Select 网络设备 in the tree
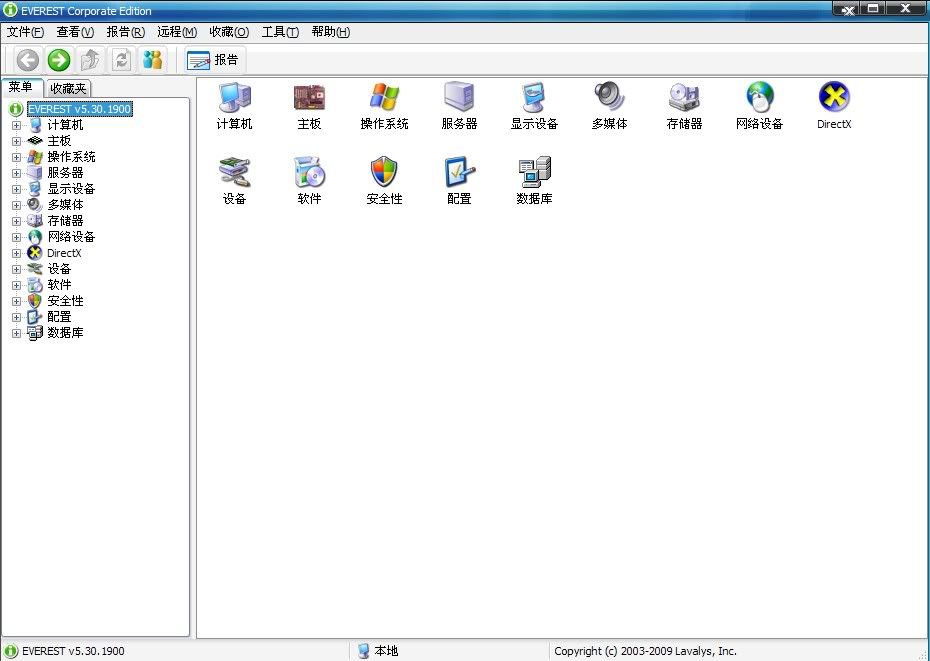The height and width of the screenshot is (661, 930). 71,237
